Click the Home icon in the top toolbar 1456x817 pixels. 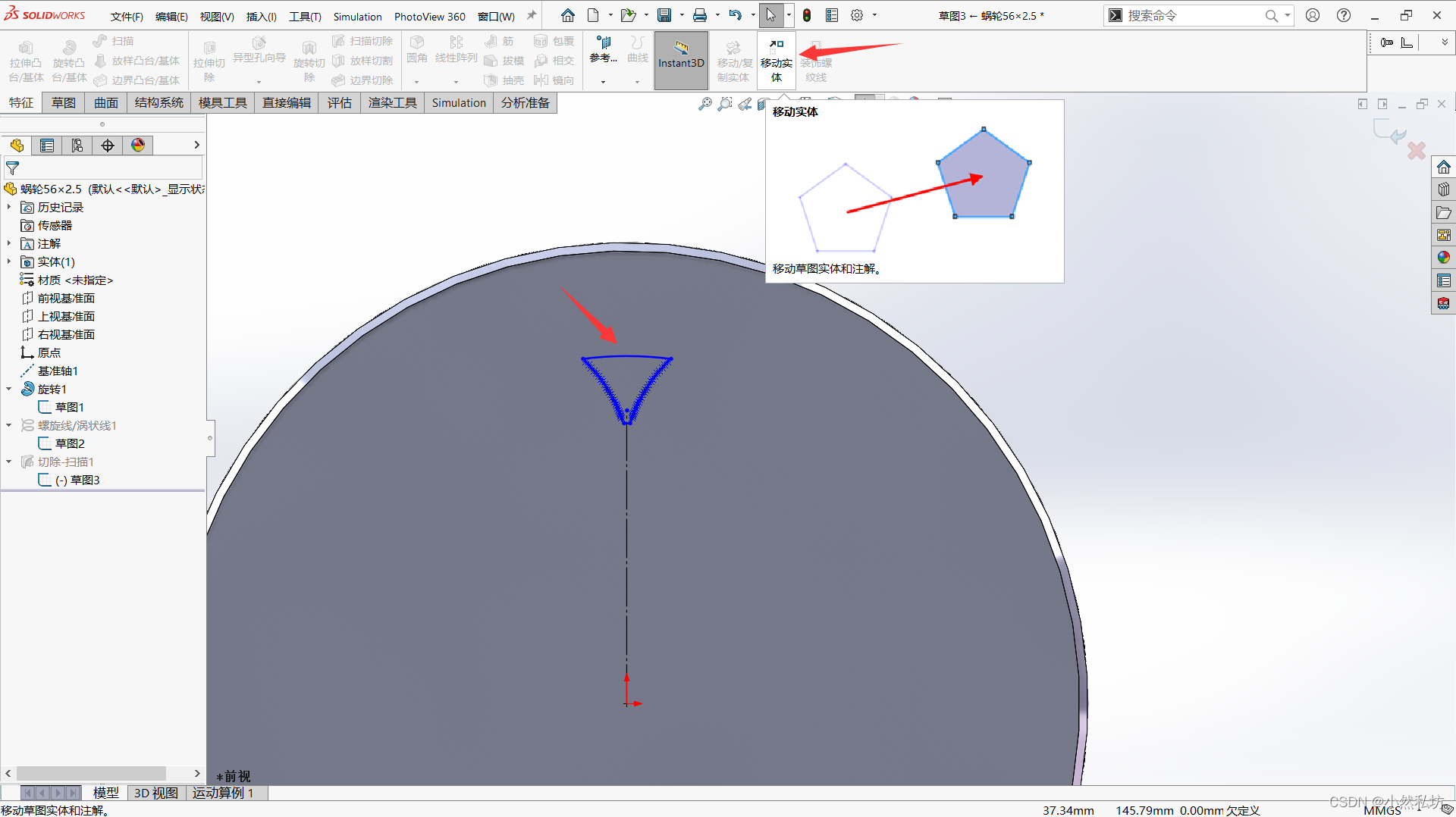pos(567,15)
